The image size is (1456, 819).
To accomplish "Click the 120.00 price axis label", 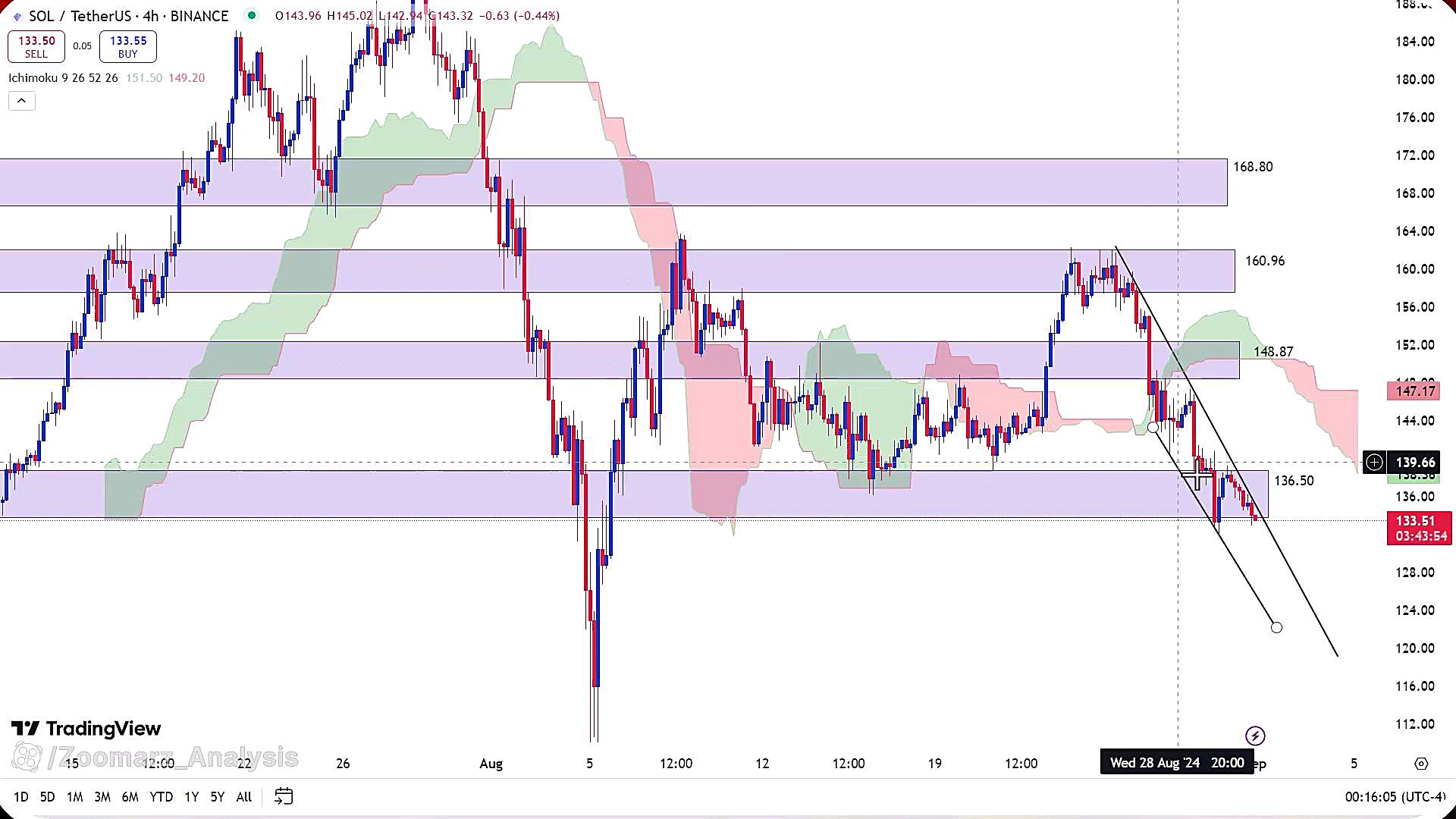I will (x=1415, y=648).
